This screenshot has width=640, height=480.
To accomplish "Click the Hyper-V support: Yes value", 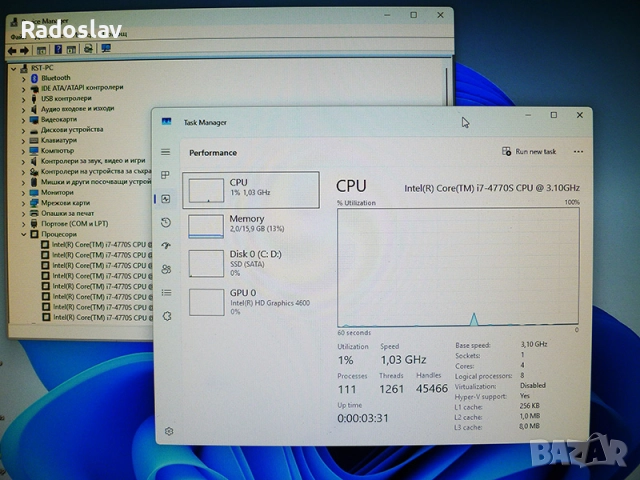I will (524, 396).
